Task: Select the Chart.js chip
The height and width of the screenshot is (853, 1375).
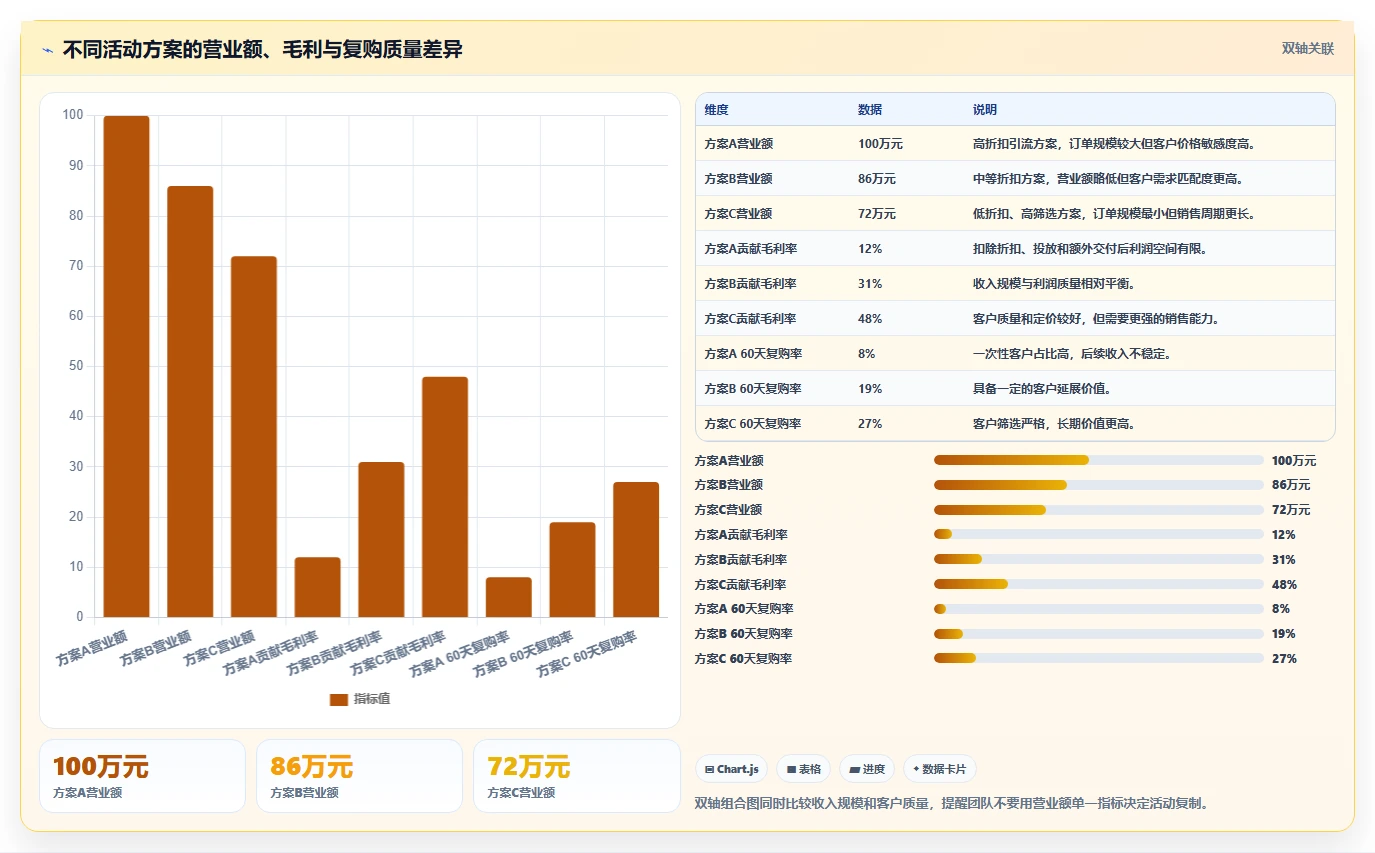Action: pyautogui.click(x=732, y=769)
